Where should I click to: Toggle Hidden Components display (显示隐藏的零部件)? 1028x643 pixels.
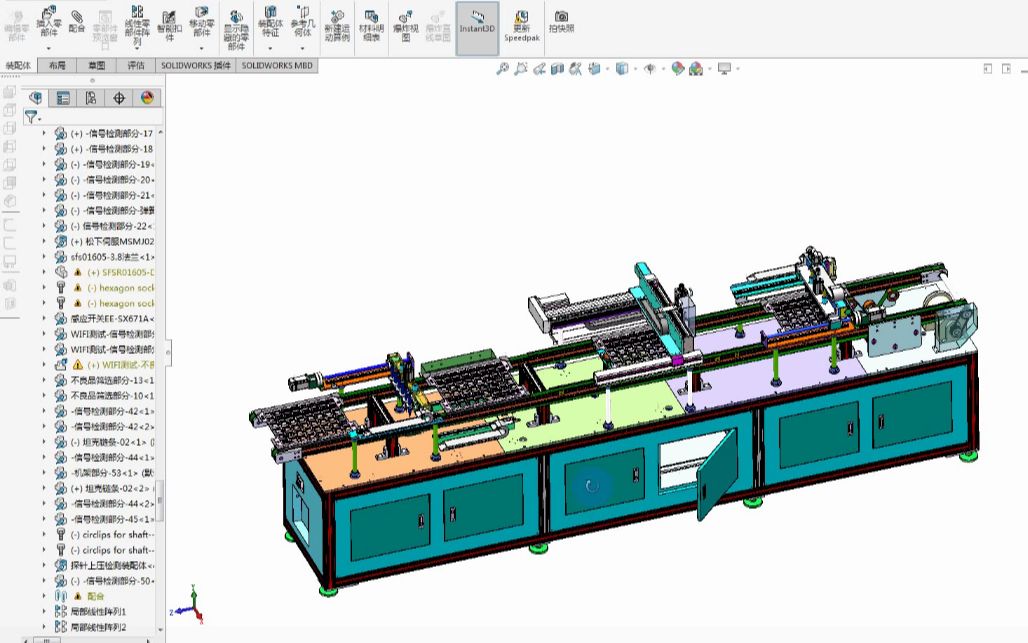[x=235, y=22]
